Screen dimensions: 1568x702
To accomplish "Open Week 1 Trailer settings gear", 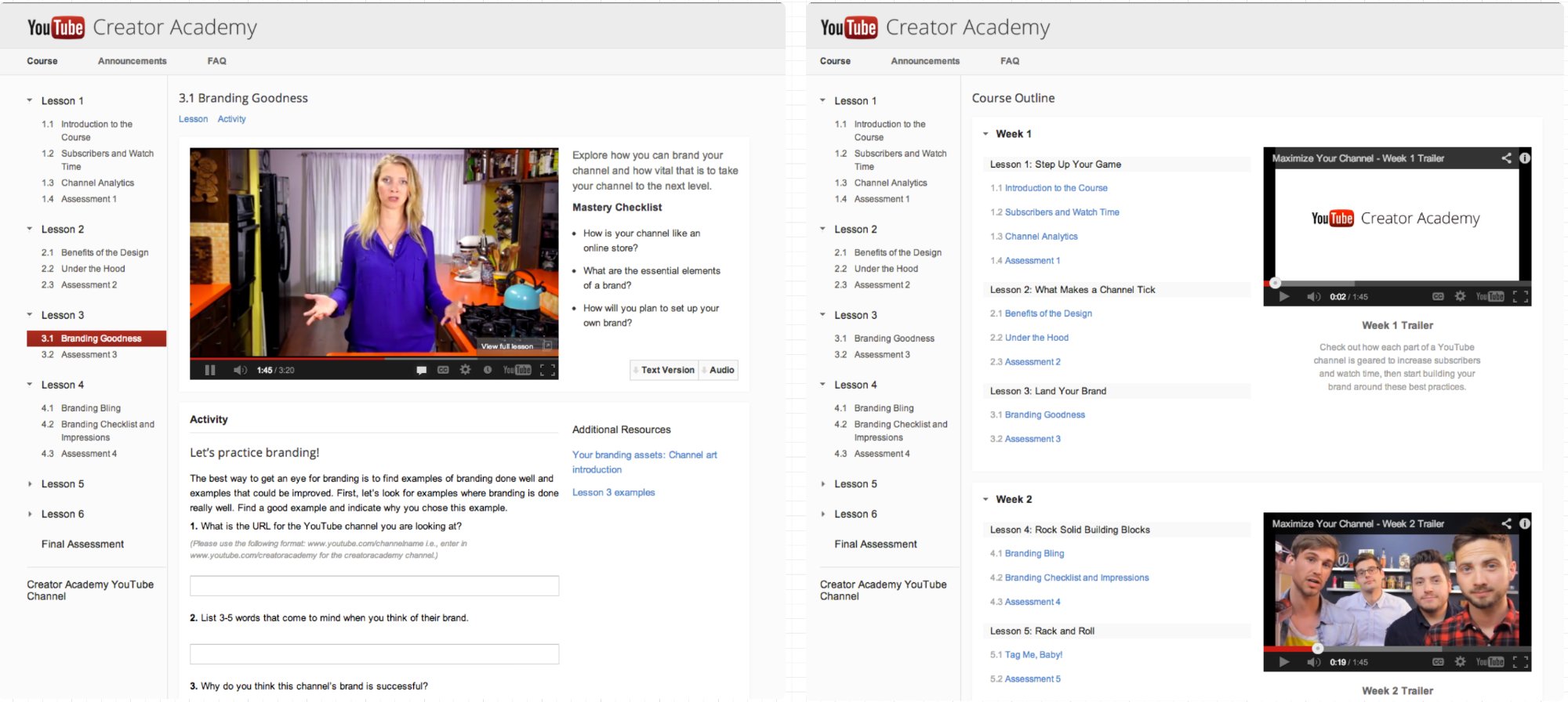I will pyautogui.click(x=1460, y=296).
